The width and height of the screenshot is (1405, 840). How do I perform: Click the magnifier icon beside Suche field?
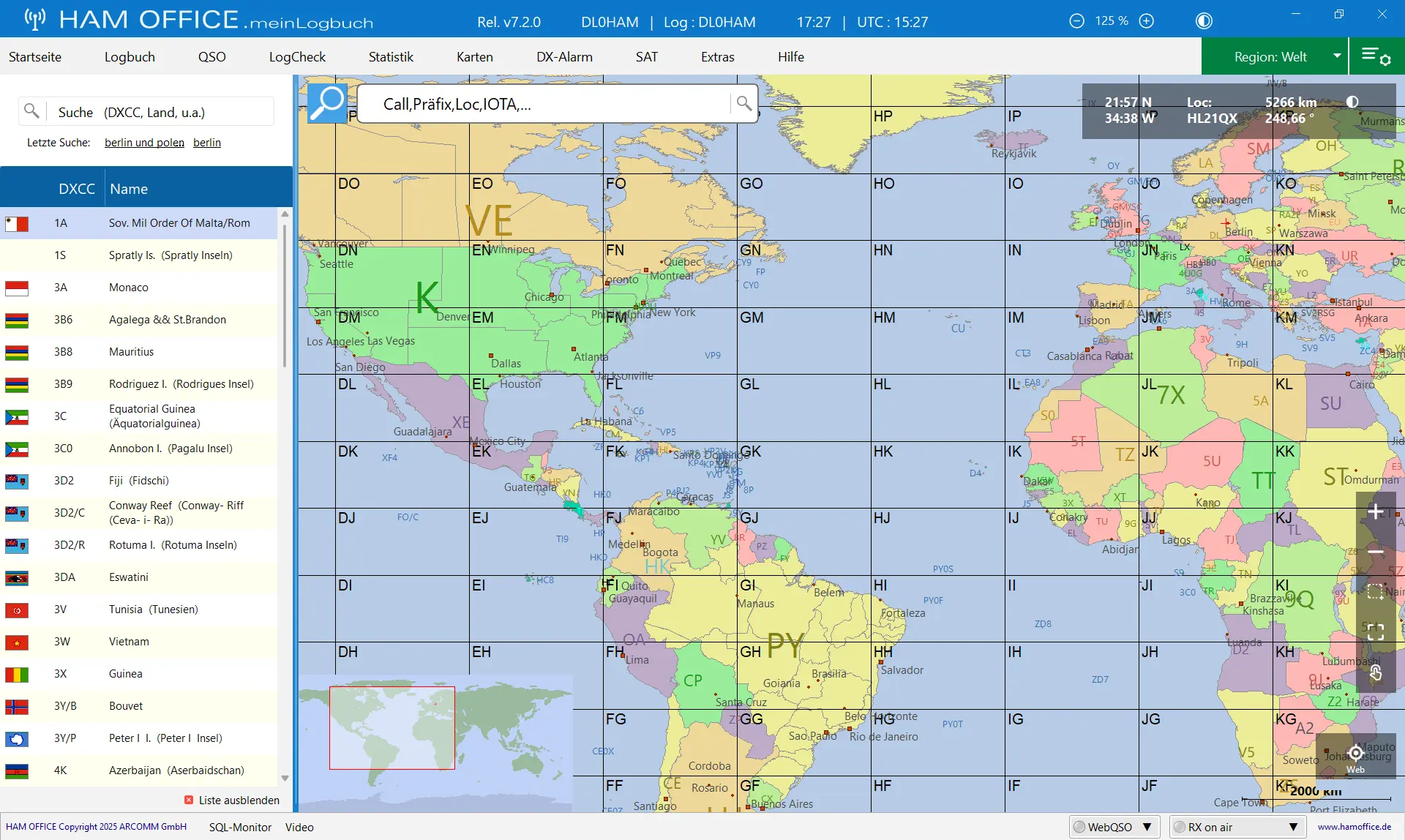point(31,111)
